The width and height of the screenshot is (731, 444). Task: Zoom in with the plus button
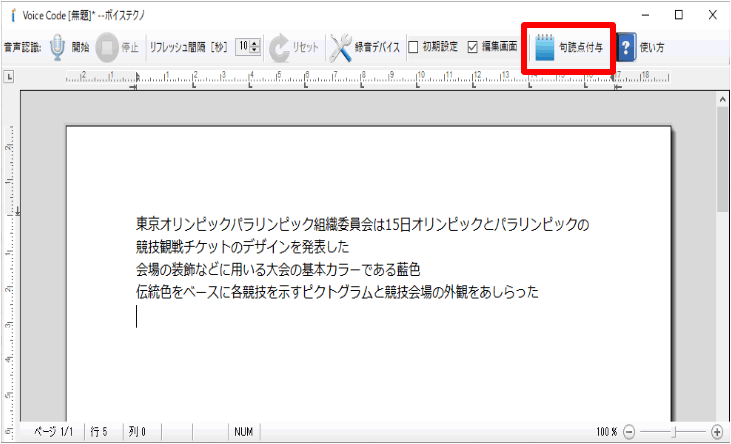717,432
